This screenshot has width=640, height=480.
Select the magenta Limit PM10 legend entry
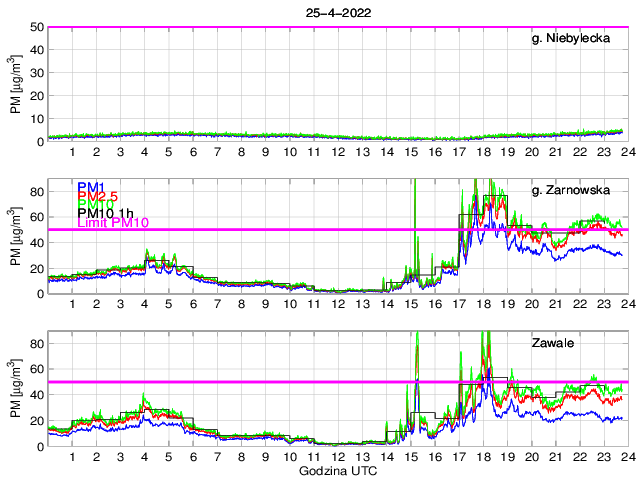[x=112, y=224]
